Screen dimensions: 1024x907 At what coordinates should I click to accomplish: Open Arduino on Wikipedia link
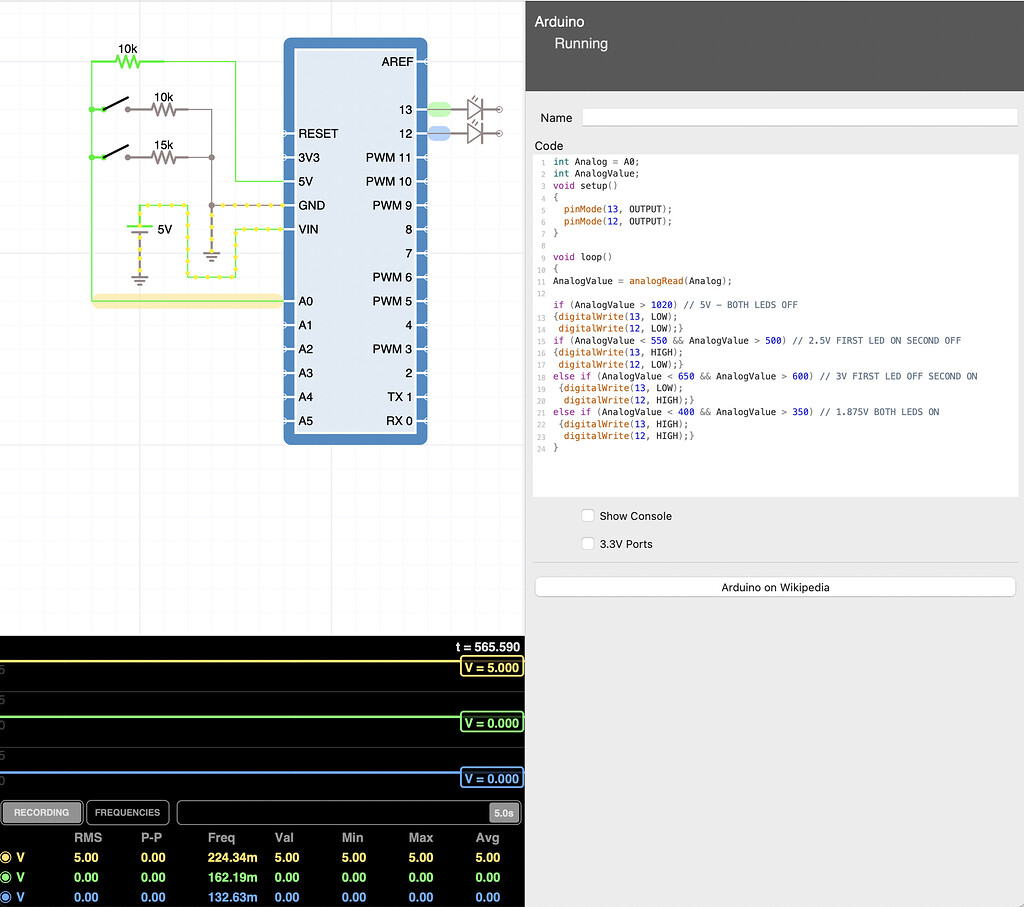(x=775, y=587)
